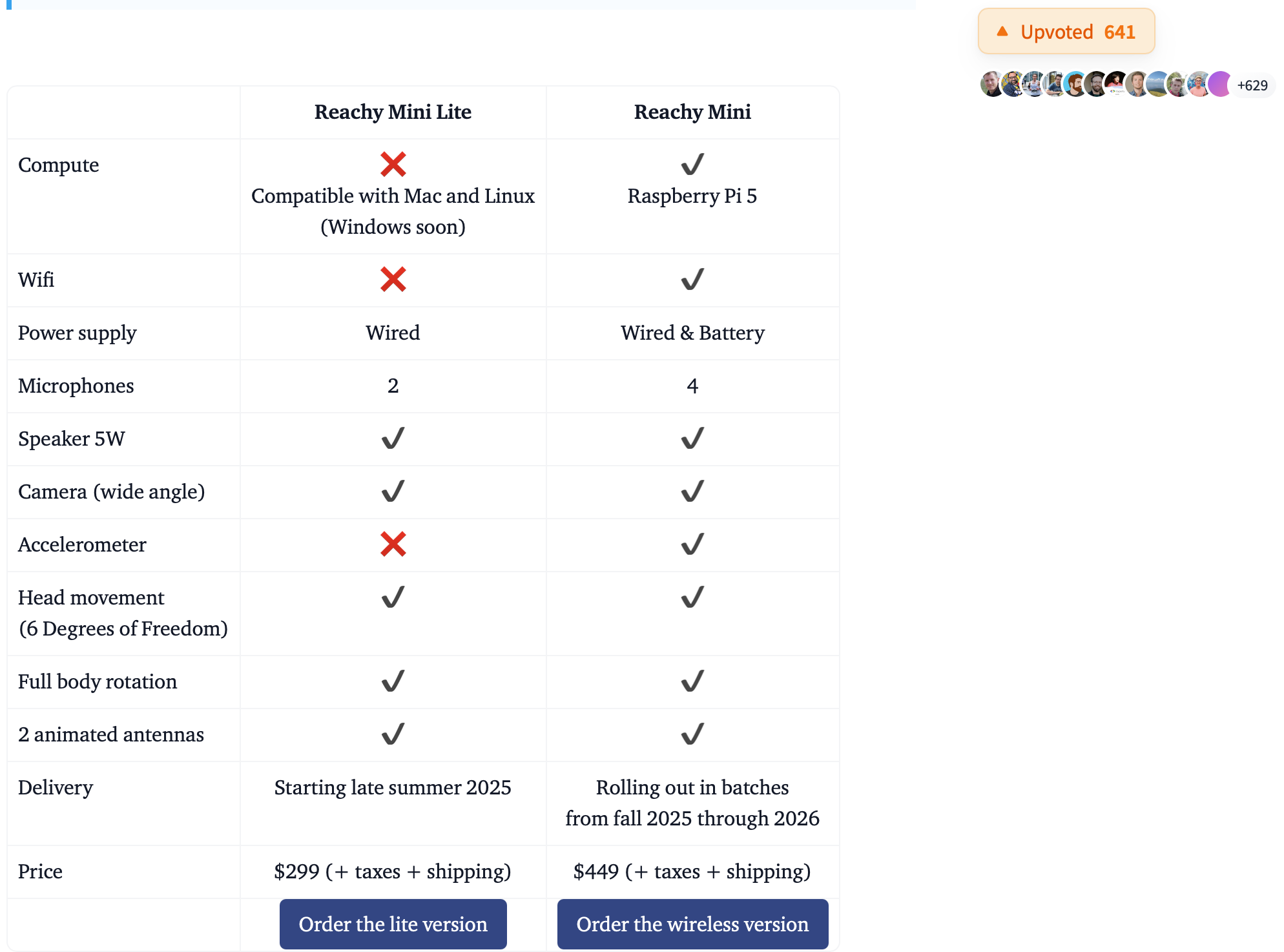The image size is (1284, 952).
Task: Click Reachy Mini's Camera (wide angle) checkmark
Action: pyautogui.click(x=692, y=491)
